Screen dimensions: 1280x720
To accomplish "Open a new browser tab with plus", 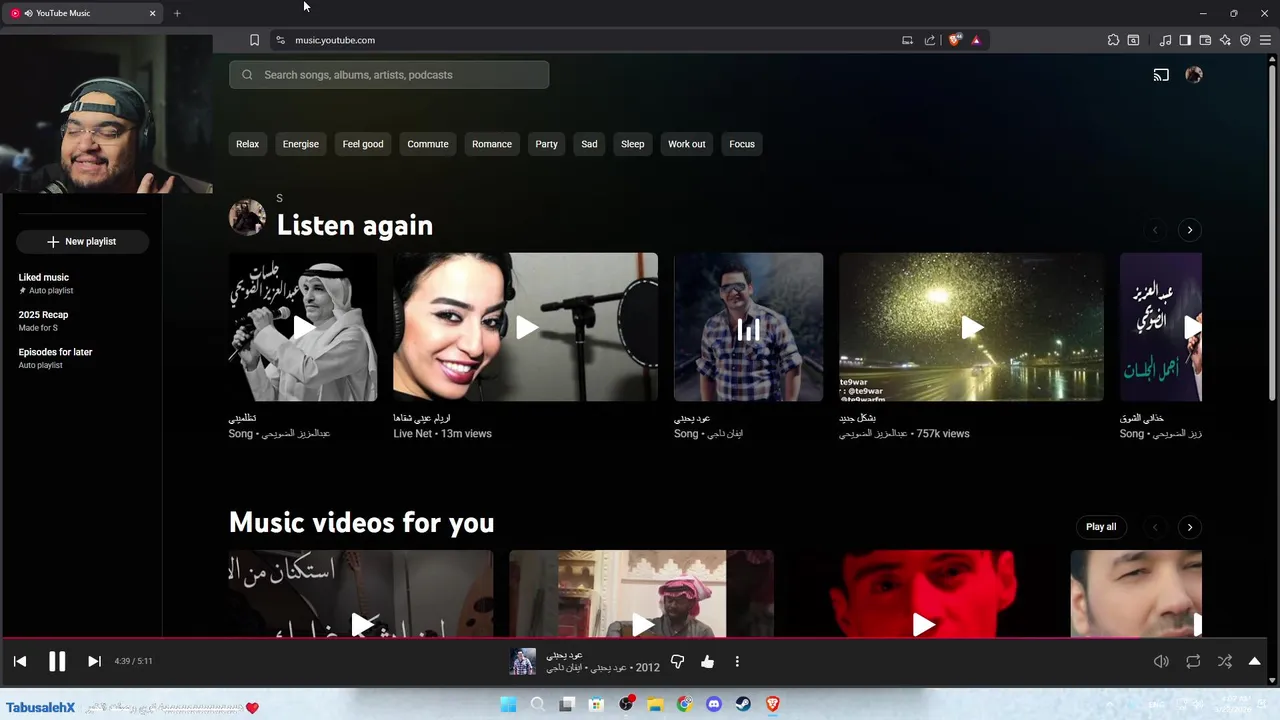I will coord(177,13).
